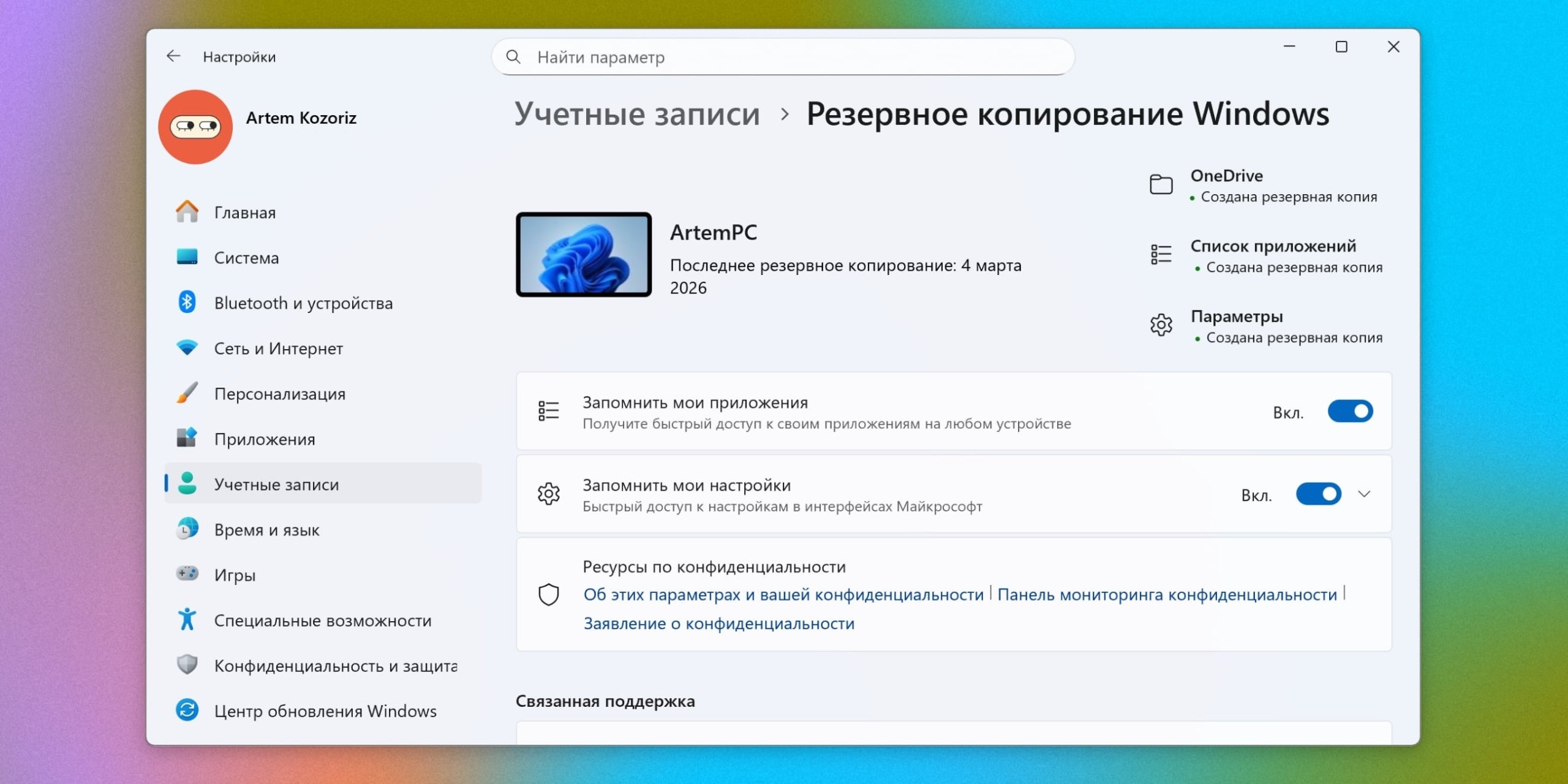The image size is (1568, 784).
Task: Click the OneDrive folder icon
Action: pos(1162,183)
